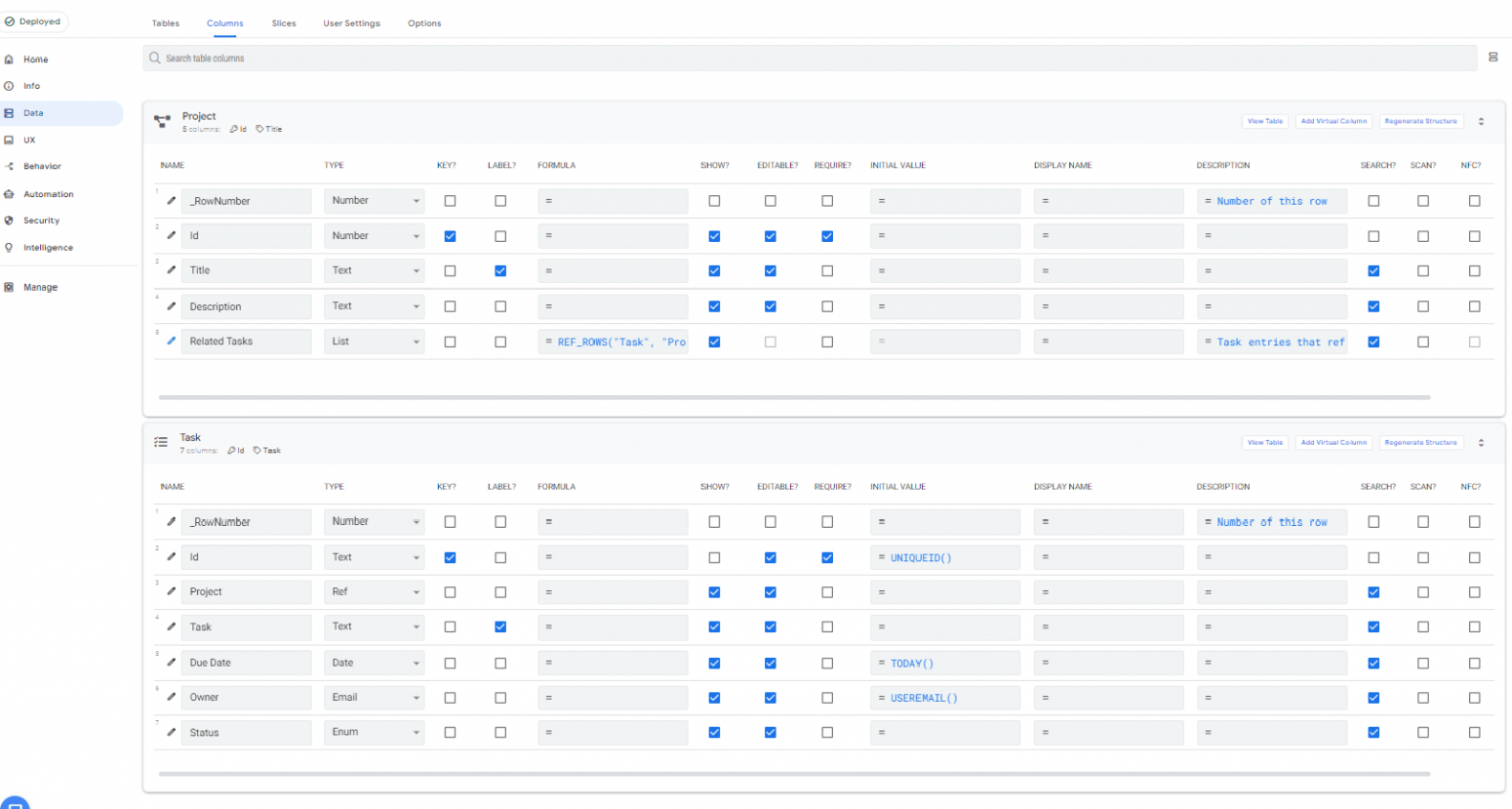The width and height of the screenshot is (1512, 809).
Task: Toggle NFC checkbox for Task Status row
Action: point(1474,733)
